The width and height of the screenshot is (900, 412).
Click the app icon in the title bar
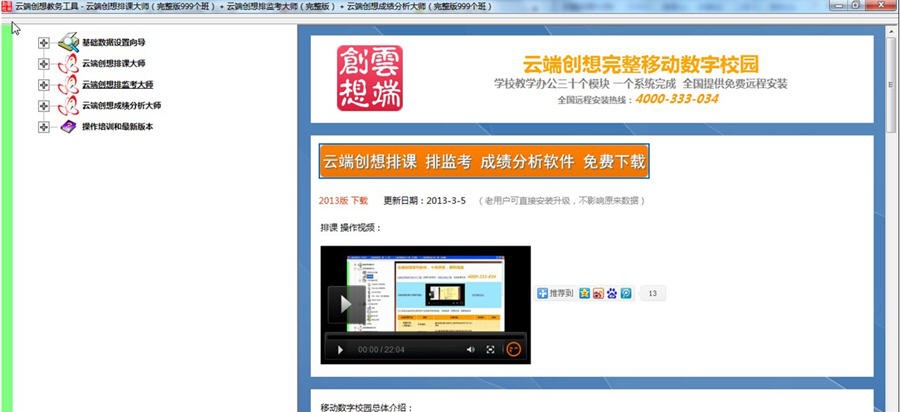tap(6, 6)
